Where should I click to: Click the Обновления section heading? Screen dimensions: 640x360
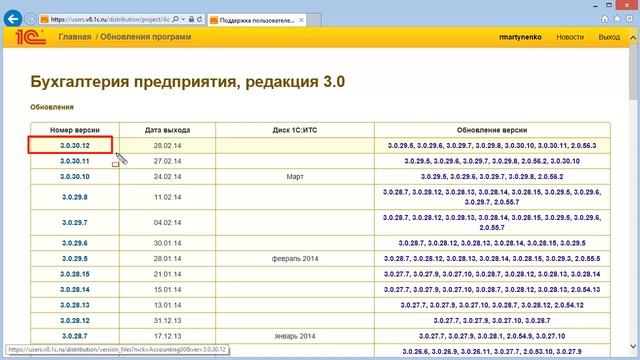(x=52, y=107)
